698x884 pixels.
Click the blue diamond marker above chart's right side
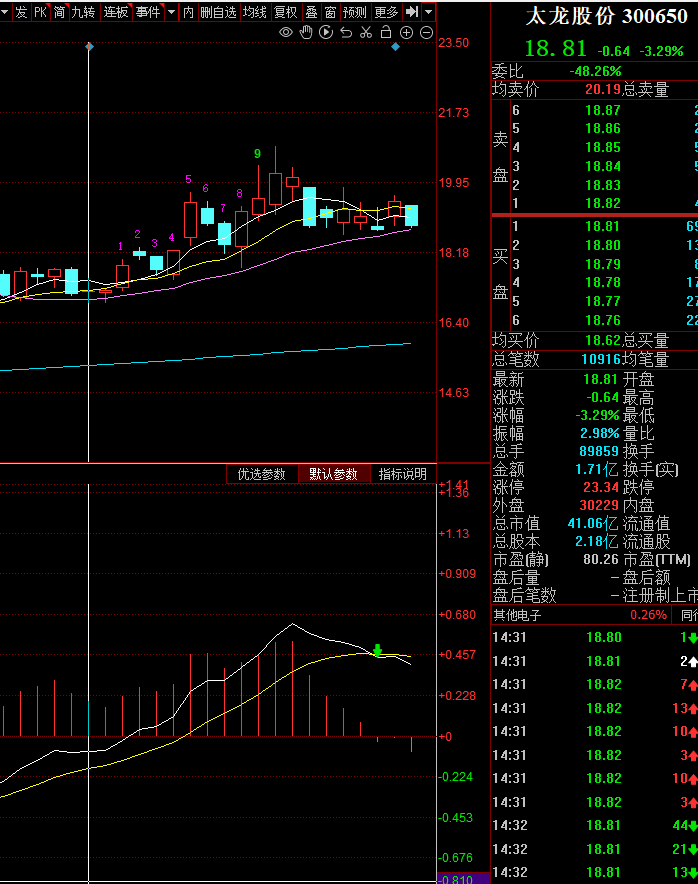point(396,47)
